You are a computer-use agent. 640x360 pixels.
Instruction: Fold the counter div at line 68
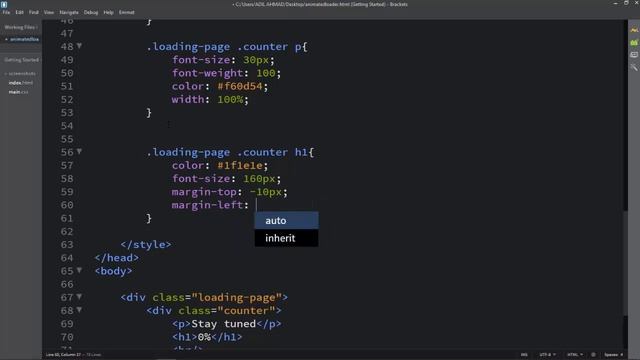[80, 310]
